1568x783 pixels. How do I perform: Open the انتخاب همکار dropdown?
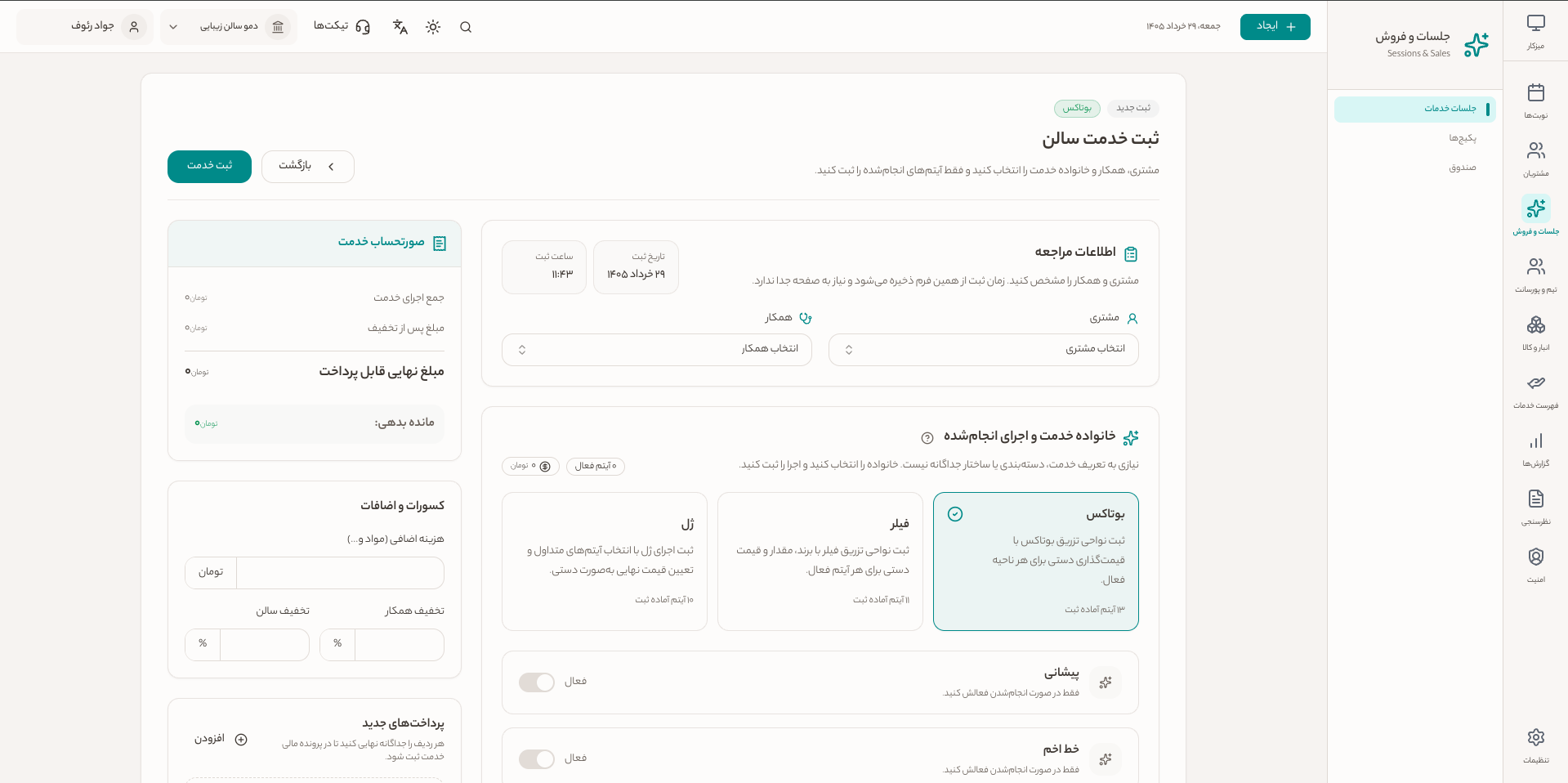[657, 350]
